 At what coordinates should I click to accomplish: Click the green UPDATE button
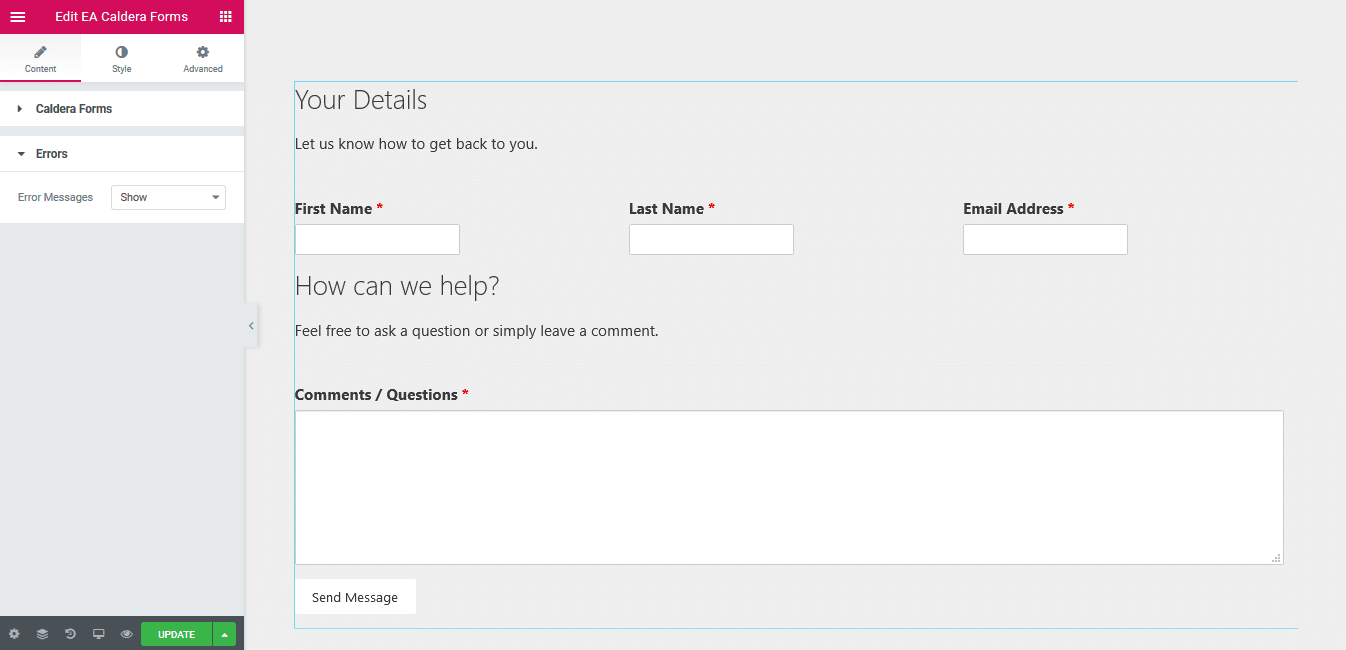[x=176, y=633]
